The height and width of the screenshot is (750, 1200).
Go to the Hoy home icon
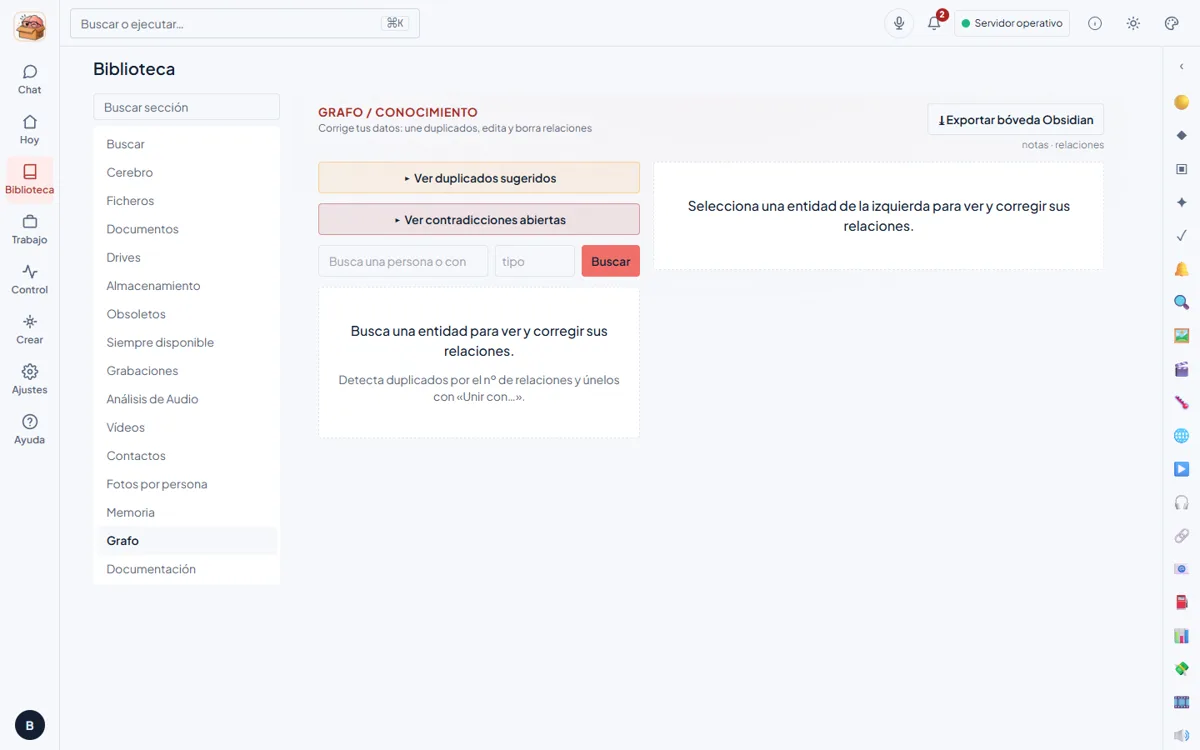coord(29,129)
